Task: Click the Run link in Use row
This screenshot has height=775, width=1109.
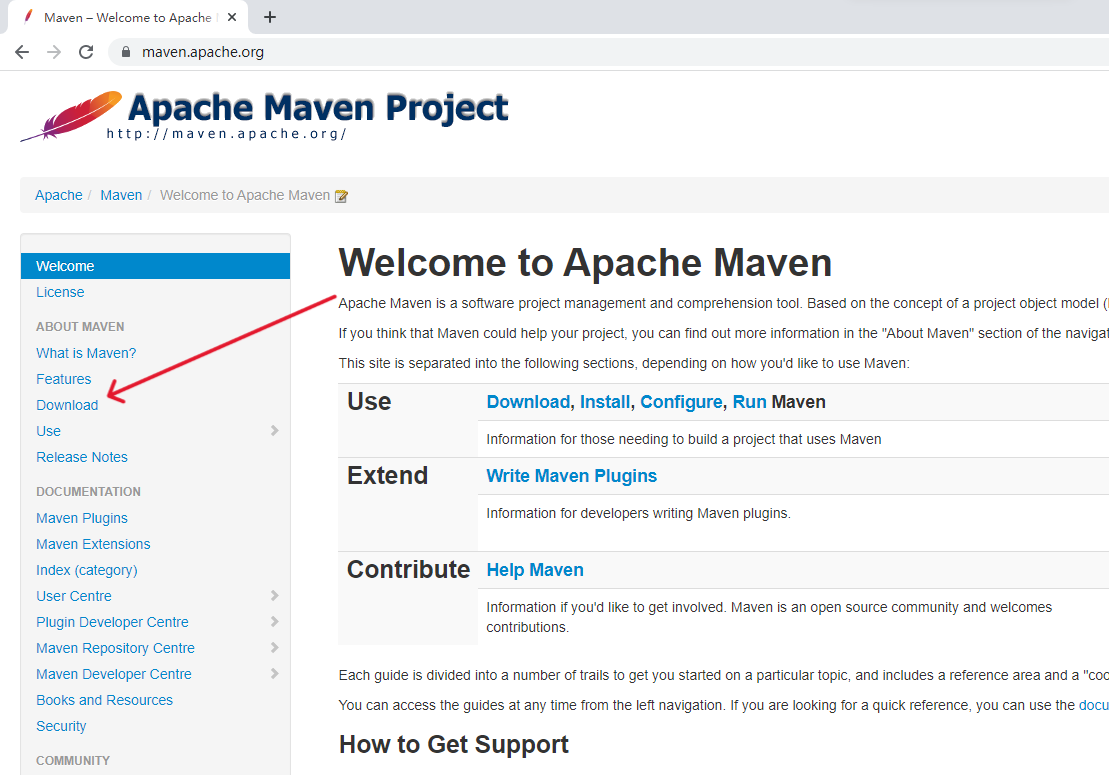Action: [750, 402]
